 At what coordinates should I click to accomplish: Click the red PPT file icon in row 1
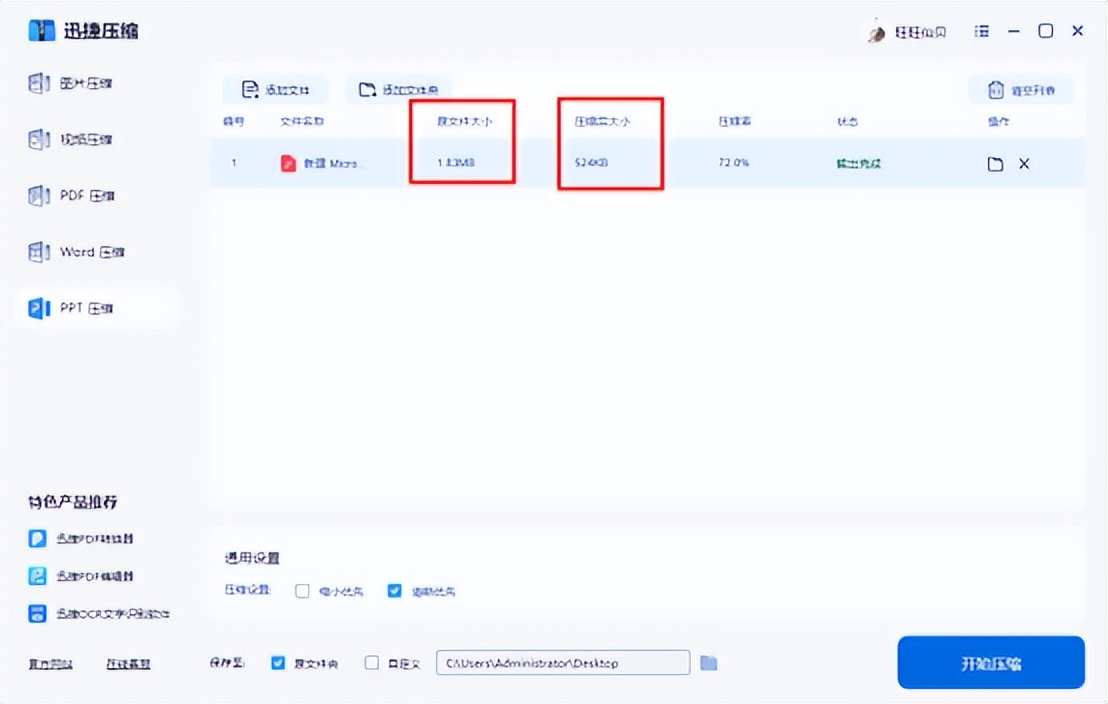point(288,163)
